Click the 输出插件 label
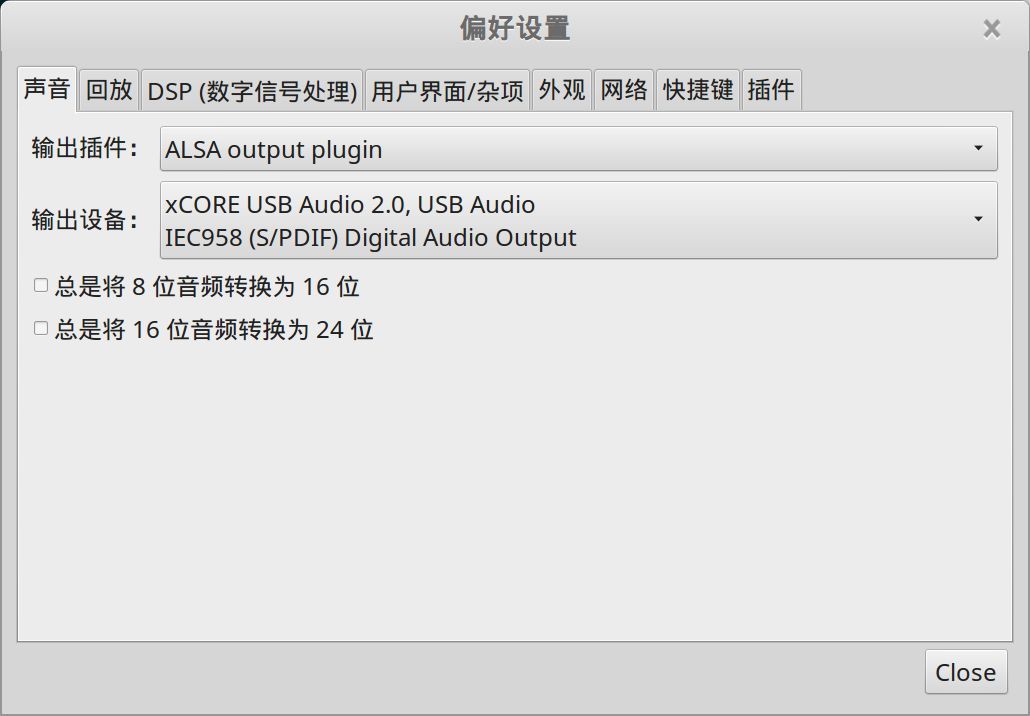 pyautogui.click(x=84, y=149)
